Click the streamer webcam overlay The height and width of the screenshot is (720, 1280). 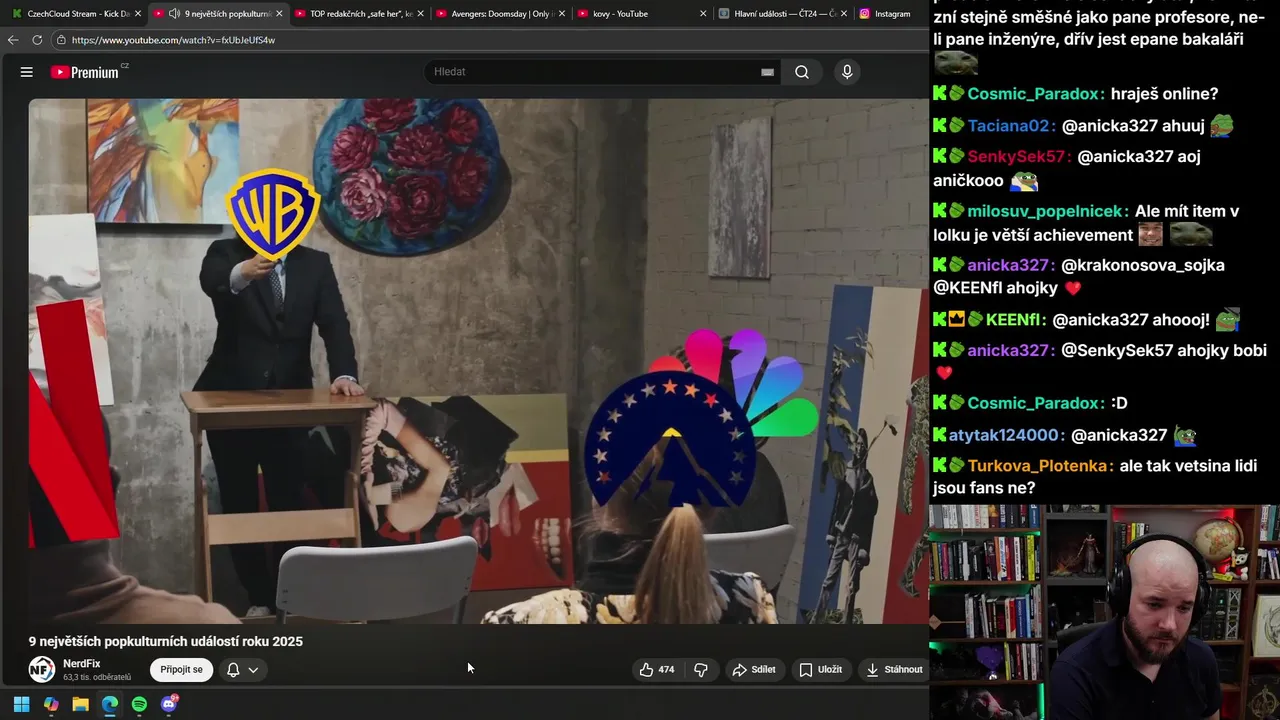pos(1104,612)
